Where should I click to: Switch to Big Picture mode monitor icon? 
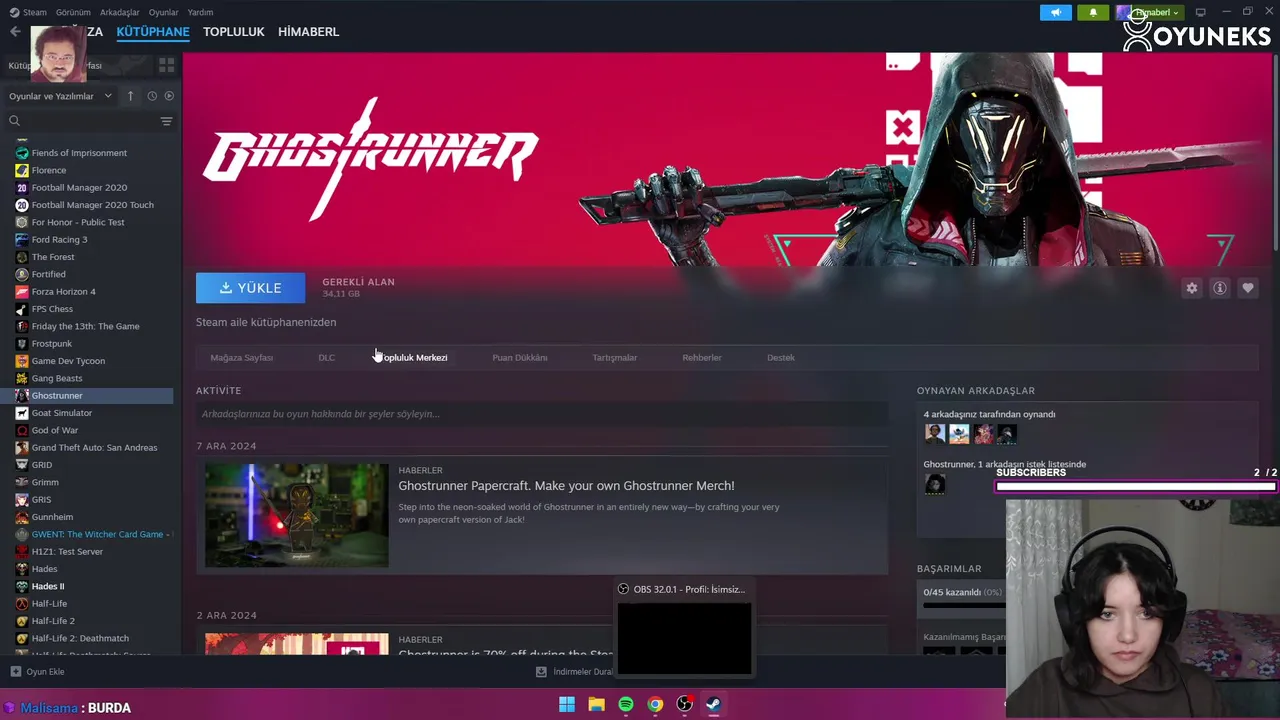pos(1200,13)
